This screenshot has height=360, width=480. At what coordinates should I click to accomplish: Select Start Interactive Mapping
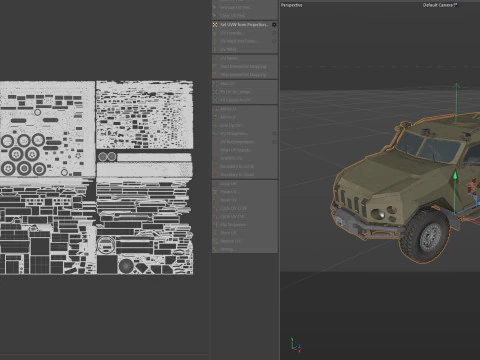245,67
